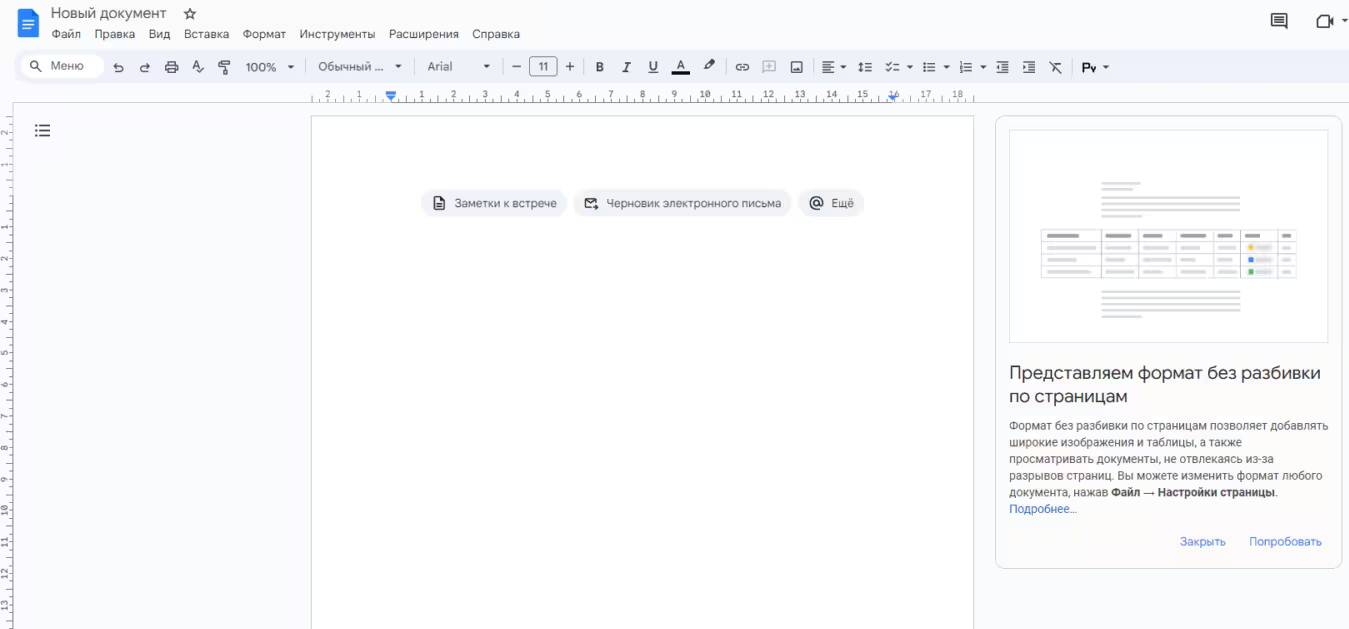
Task: Open the Подробнее link
Action: point(1043,509)
